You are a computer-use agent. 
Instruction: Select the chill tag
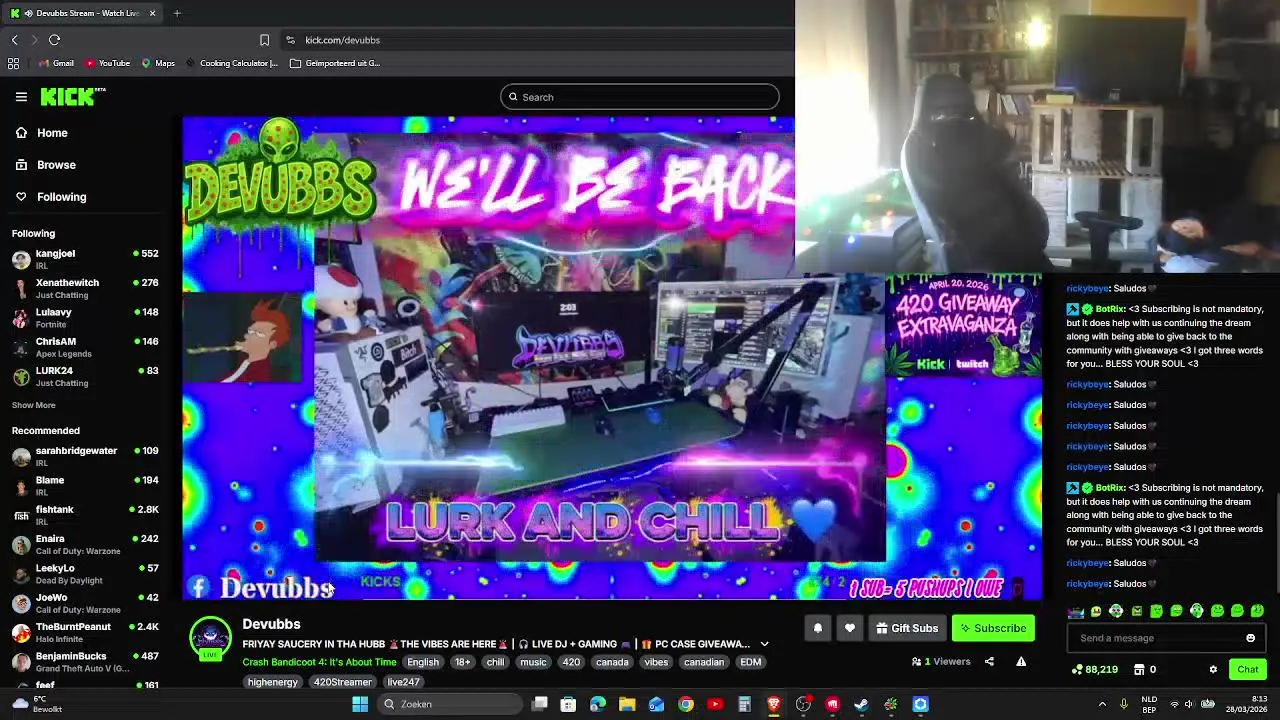pos(495,662)
